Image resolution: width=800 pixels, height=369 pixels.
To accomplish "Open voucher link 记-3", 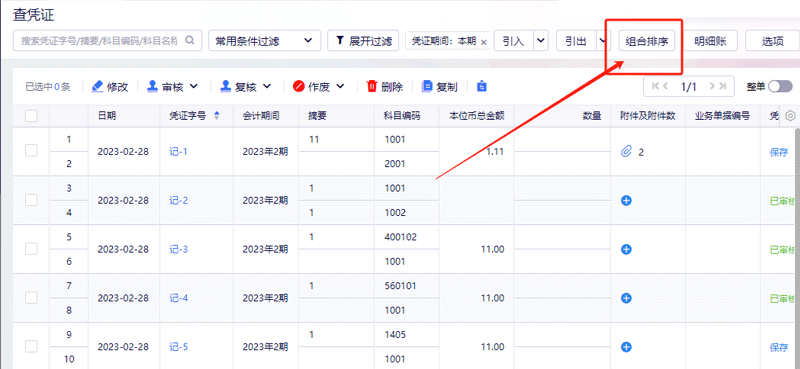I will 179,250.
